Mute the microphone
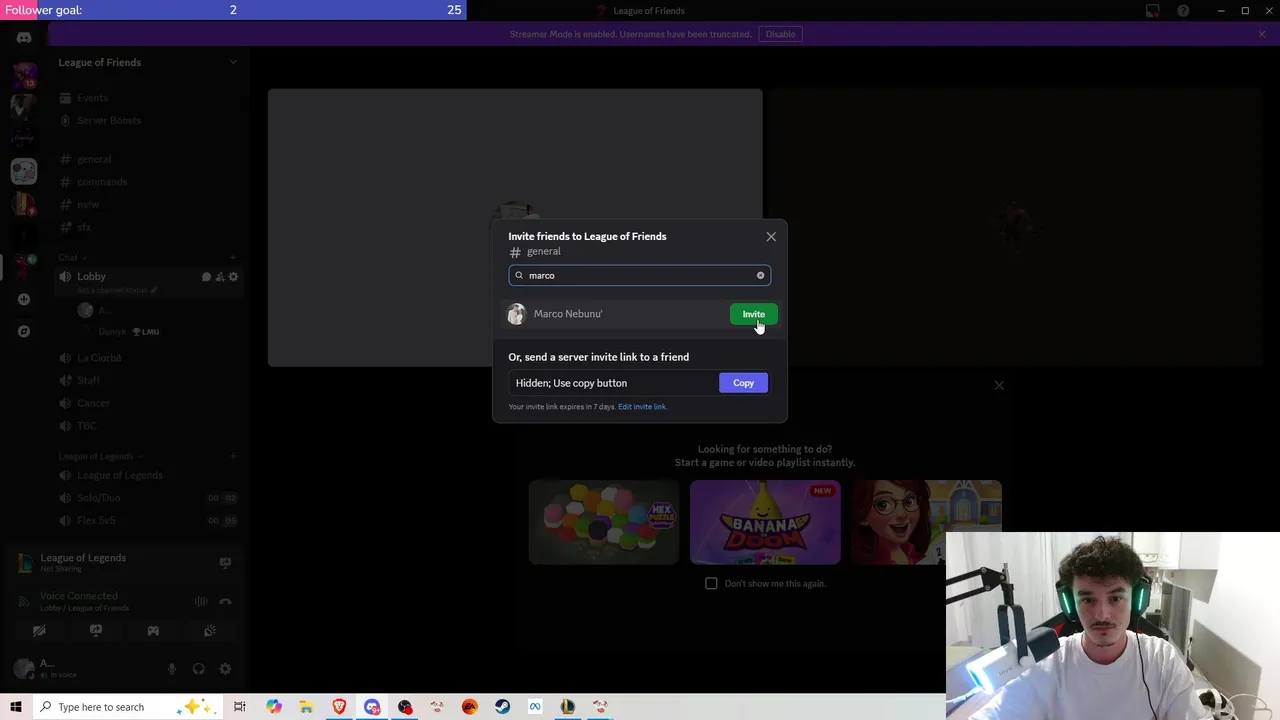This screenshot has width=1280, height=720. (172, 669)
